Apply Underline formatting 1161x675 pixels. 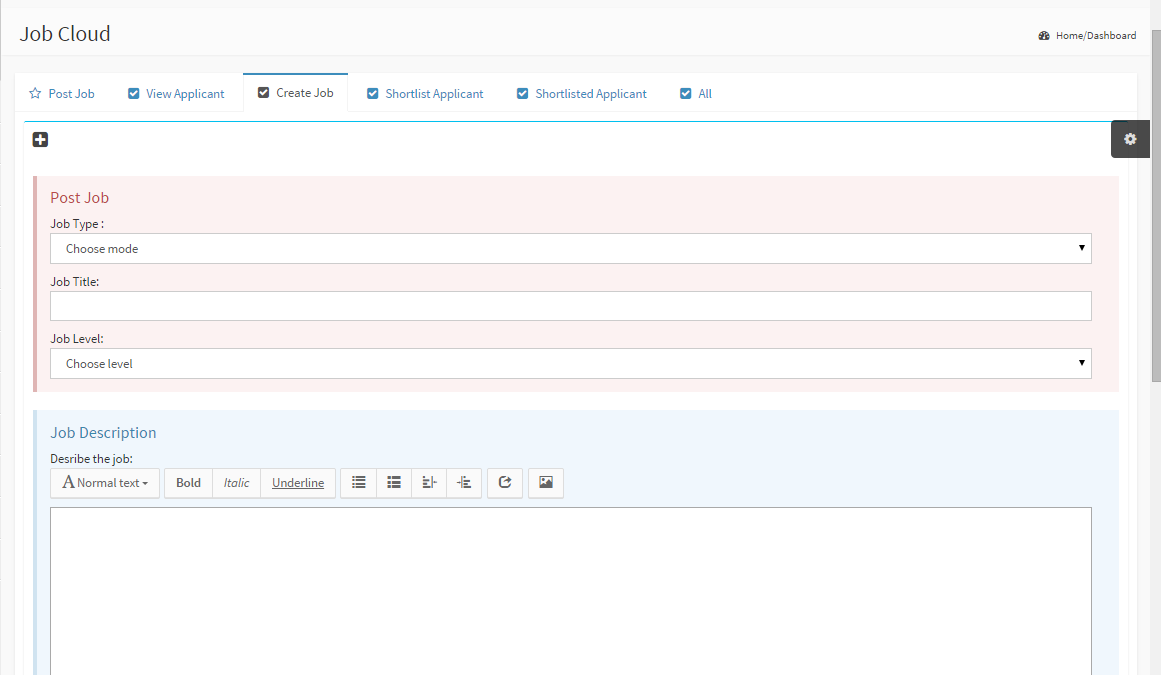298,483
